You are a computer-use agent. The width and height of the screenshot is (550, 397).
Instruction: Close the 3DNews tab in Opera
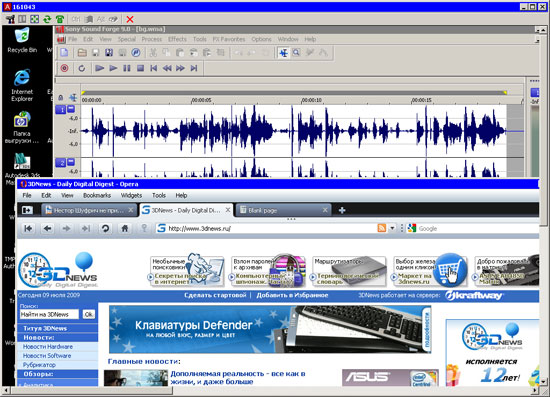pos(228,210)
